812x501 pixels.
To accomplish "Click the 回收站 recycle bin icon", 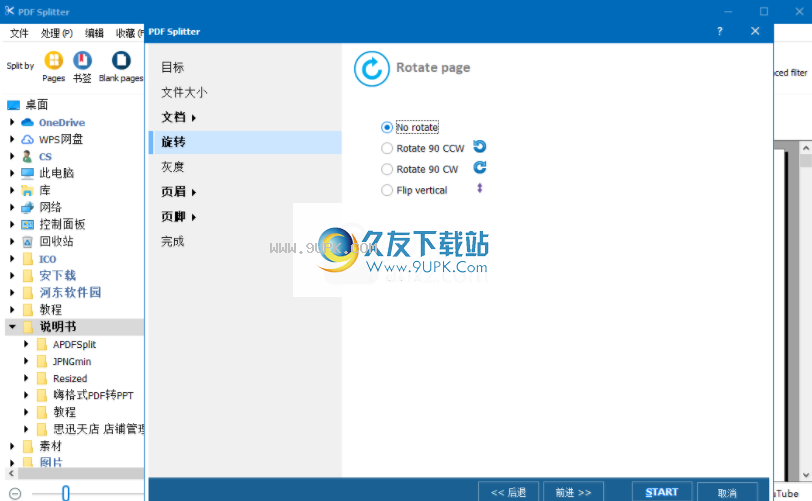I will click(27, 241).
